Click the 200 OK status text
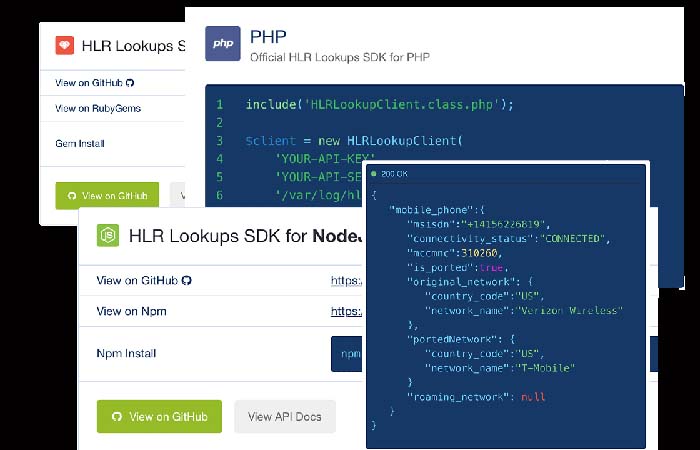 394,174
